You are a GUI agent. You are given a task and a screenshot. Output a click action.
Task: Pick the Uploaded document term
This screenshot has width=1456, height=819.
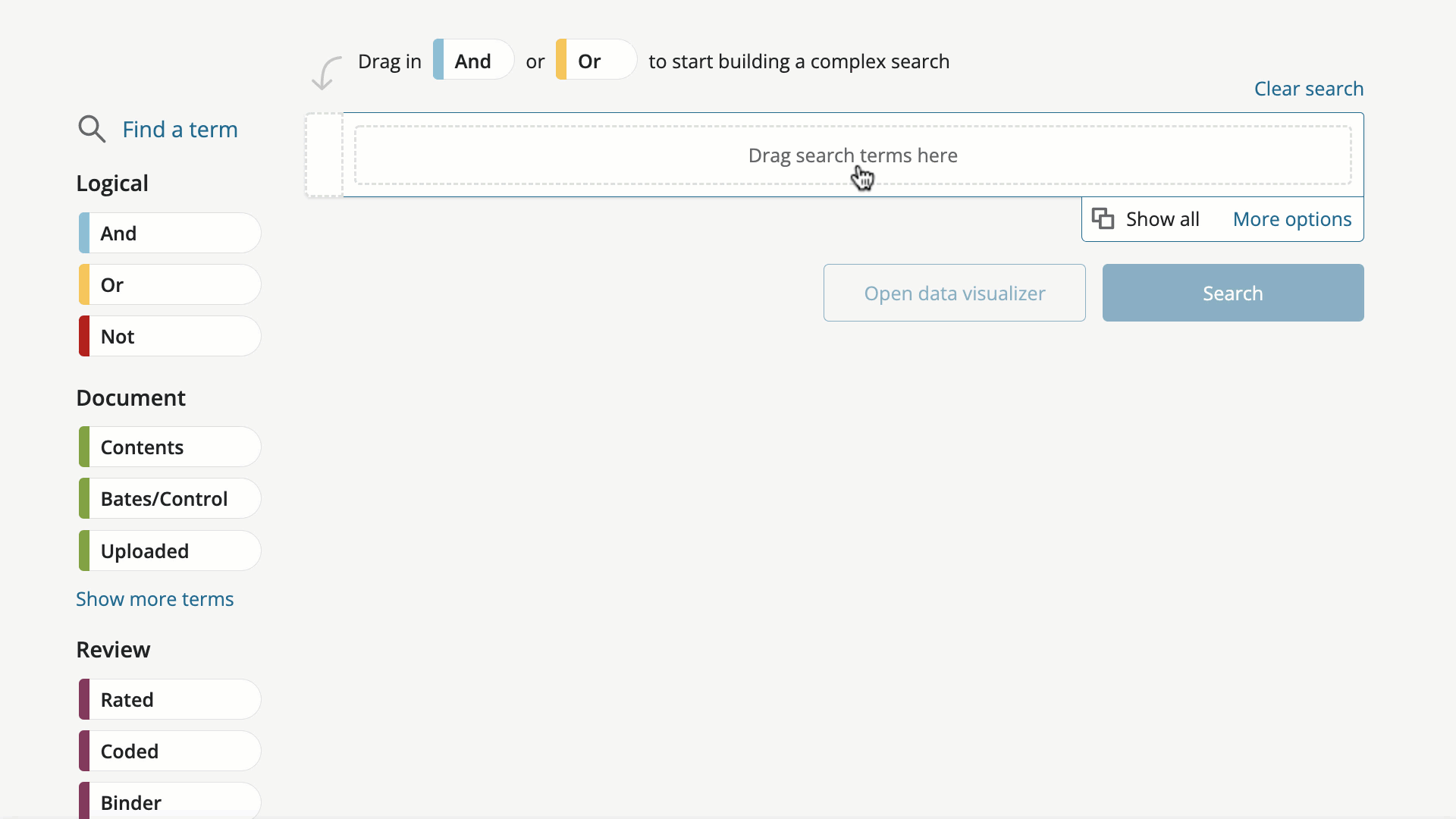click(170, 551)
